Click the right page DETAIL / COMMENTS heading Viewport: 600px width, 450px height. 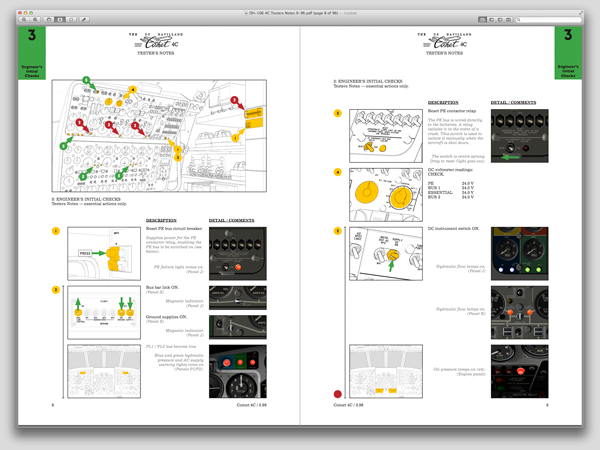coord(514,103)
